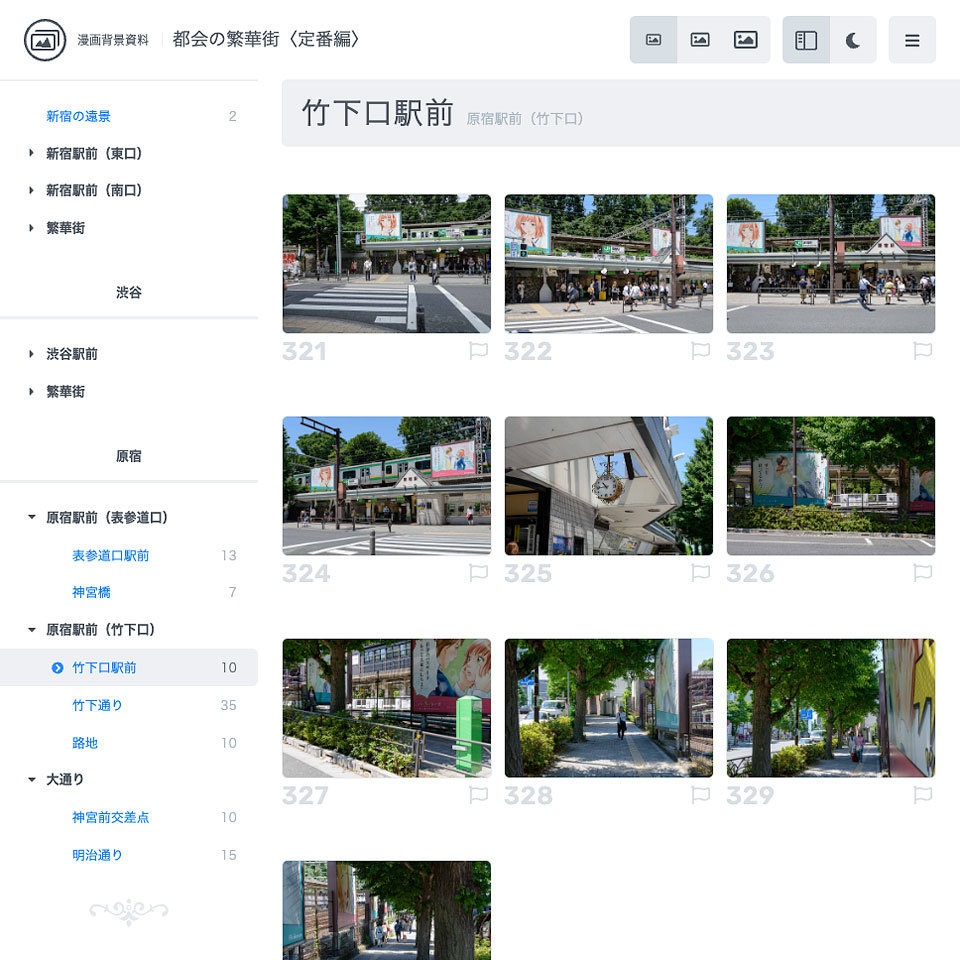Flag image 321 with its bookmark icon
960x960 pixels.
(478, 351)
